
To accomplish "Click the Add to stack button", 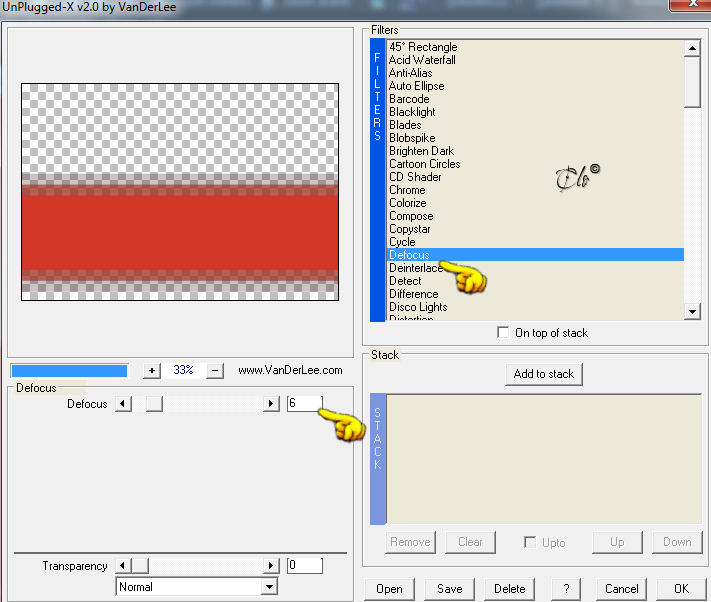I will coord(544,374).
